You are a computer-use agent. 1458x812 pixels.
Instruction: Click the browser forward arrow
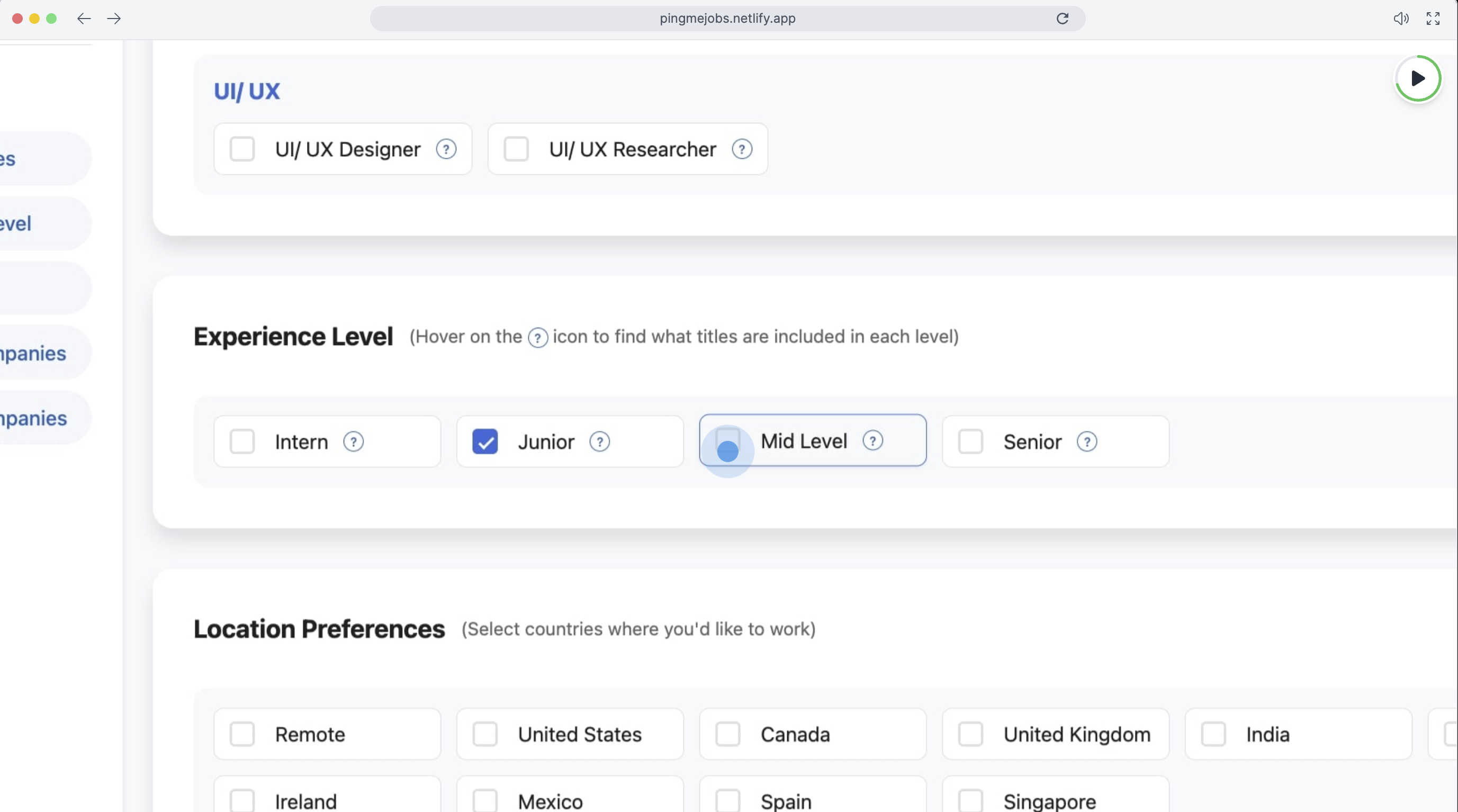[114, 19]
